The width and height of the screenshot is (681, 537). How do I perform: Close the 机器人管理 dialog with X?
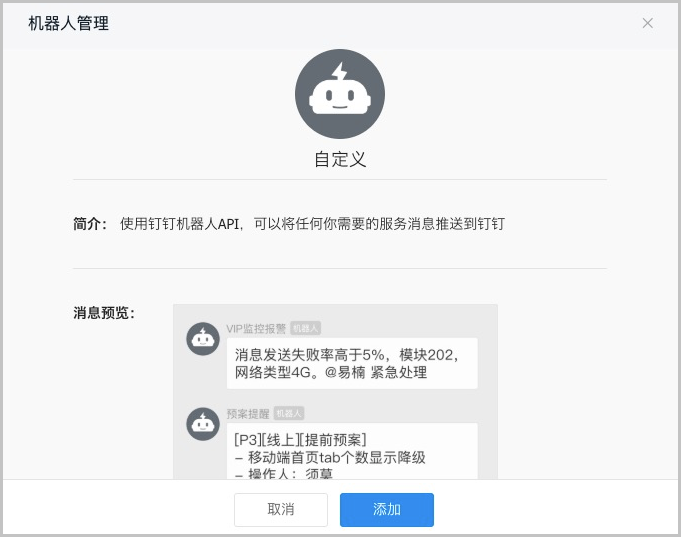click(x=648, y=23)
